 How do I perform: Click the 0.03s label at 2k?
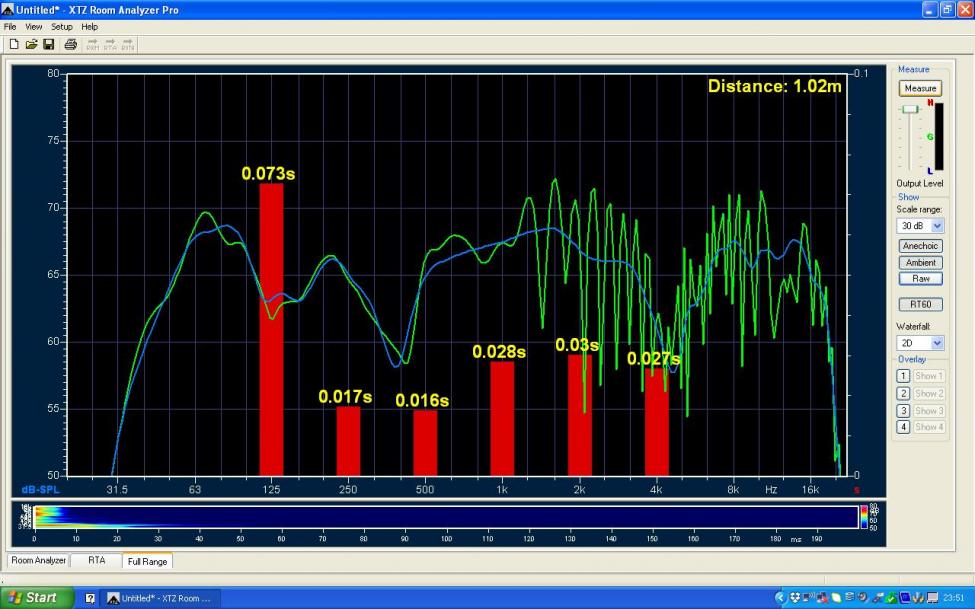click(x=577, y=345)
